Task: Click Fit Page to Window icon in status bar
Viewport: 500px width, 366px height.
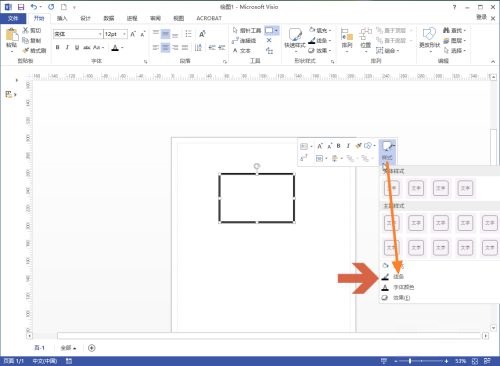Action: coord(475,361)
